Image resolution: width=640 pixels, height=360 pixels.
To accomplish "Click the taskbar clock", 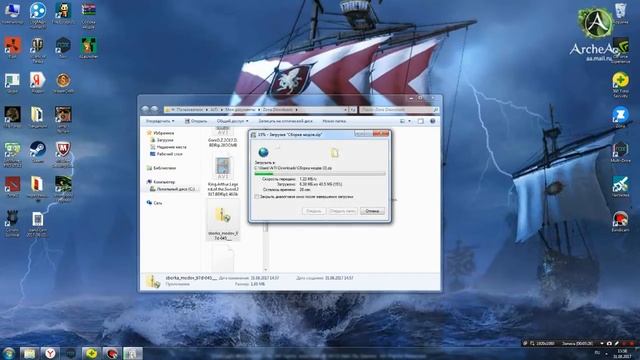I will [x=622, y=353].
